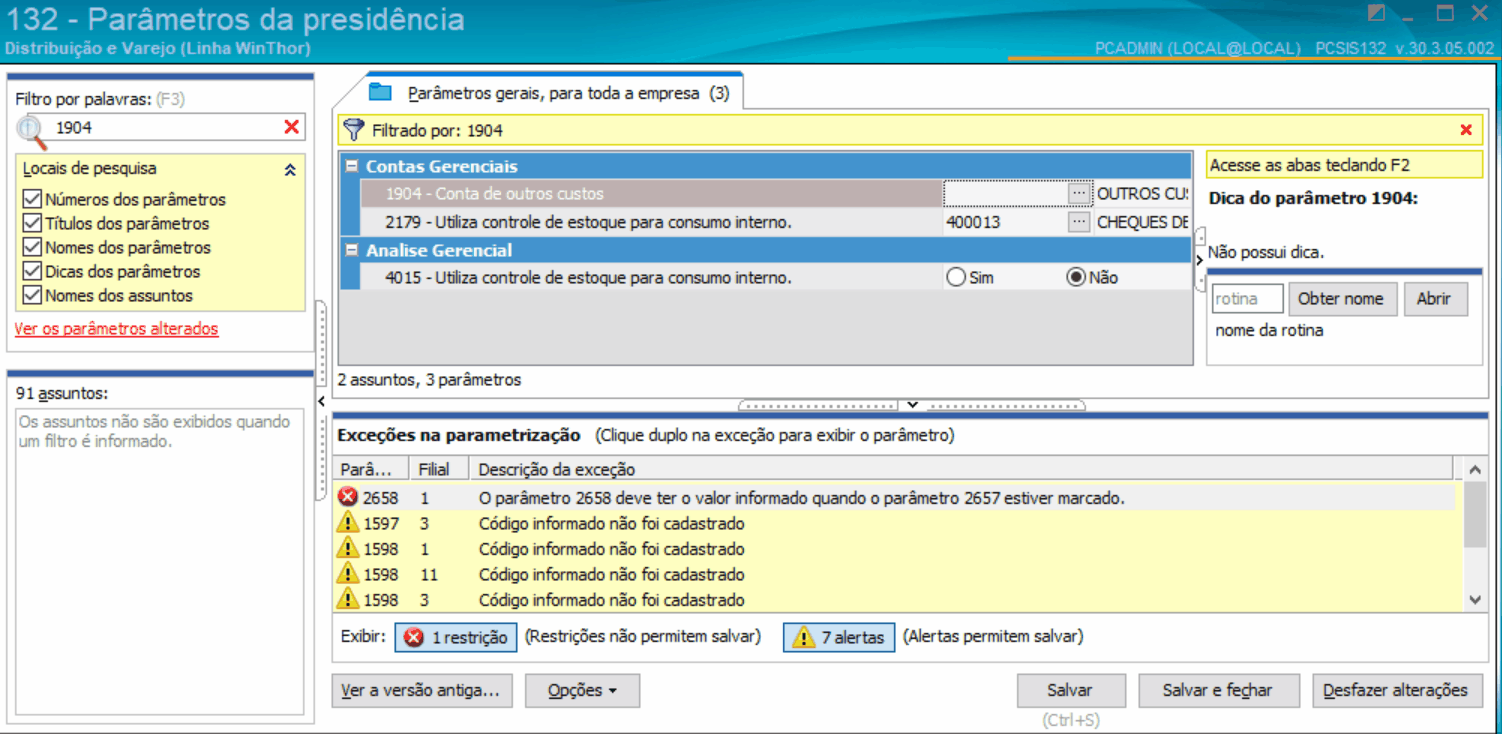This screenshot has height=734, width=1502.
Task: Click 'Ver a versão antiga...' button
Action: click(420, 690)
